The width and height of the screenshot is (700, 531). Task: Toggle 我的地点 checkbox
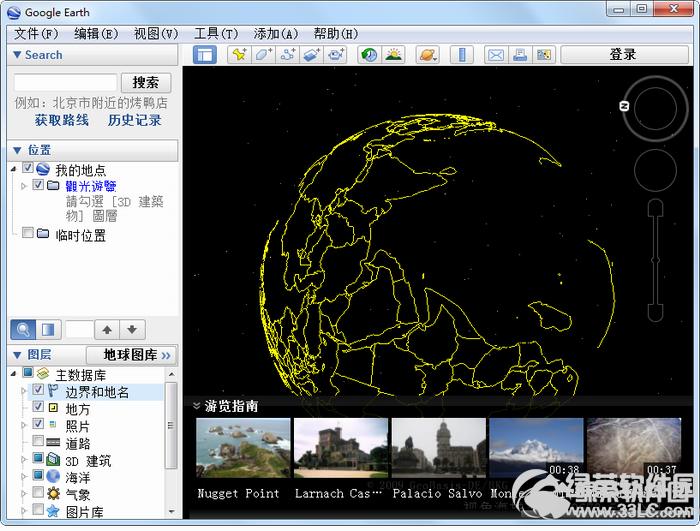(28, 167)
